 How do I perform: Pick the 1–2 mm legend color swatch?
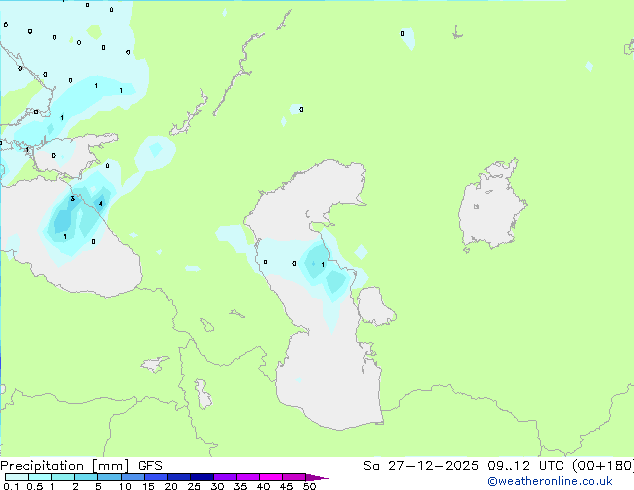(63, 477)
